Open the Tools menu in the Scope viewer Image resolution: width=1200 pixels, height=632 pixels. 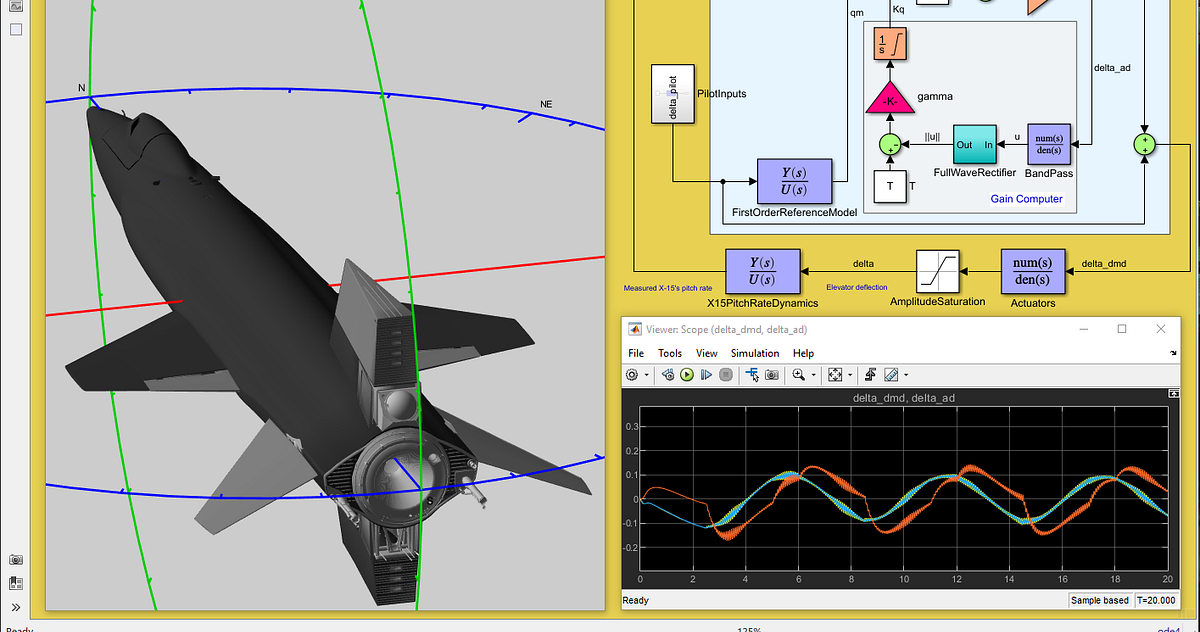(x=670, y=353)
